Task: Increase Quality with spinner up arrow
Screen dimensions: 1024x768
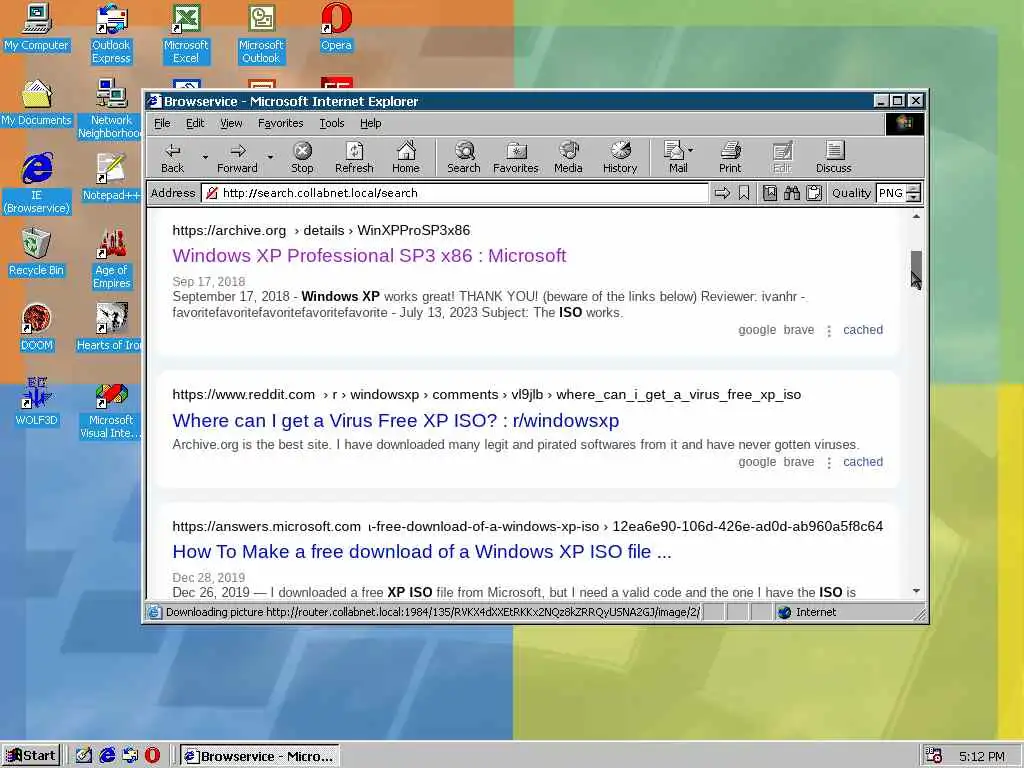Action: coord(914,188)
